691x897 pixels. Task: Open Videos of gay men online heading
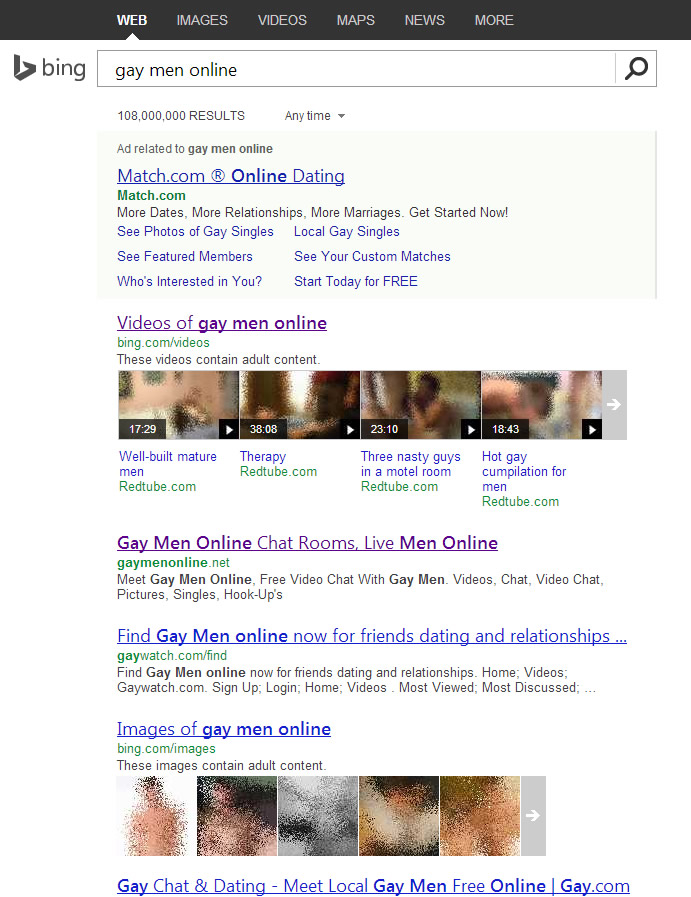tap(222, 323)
